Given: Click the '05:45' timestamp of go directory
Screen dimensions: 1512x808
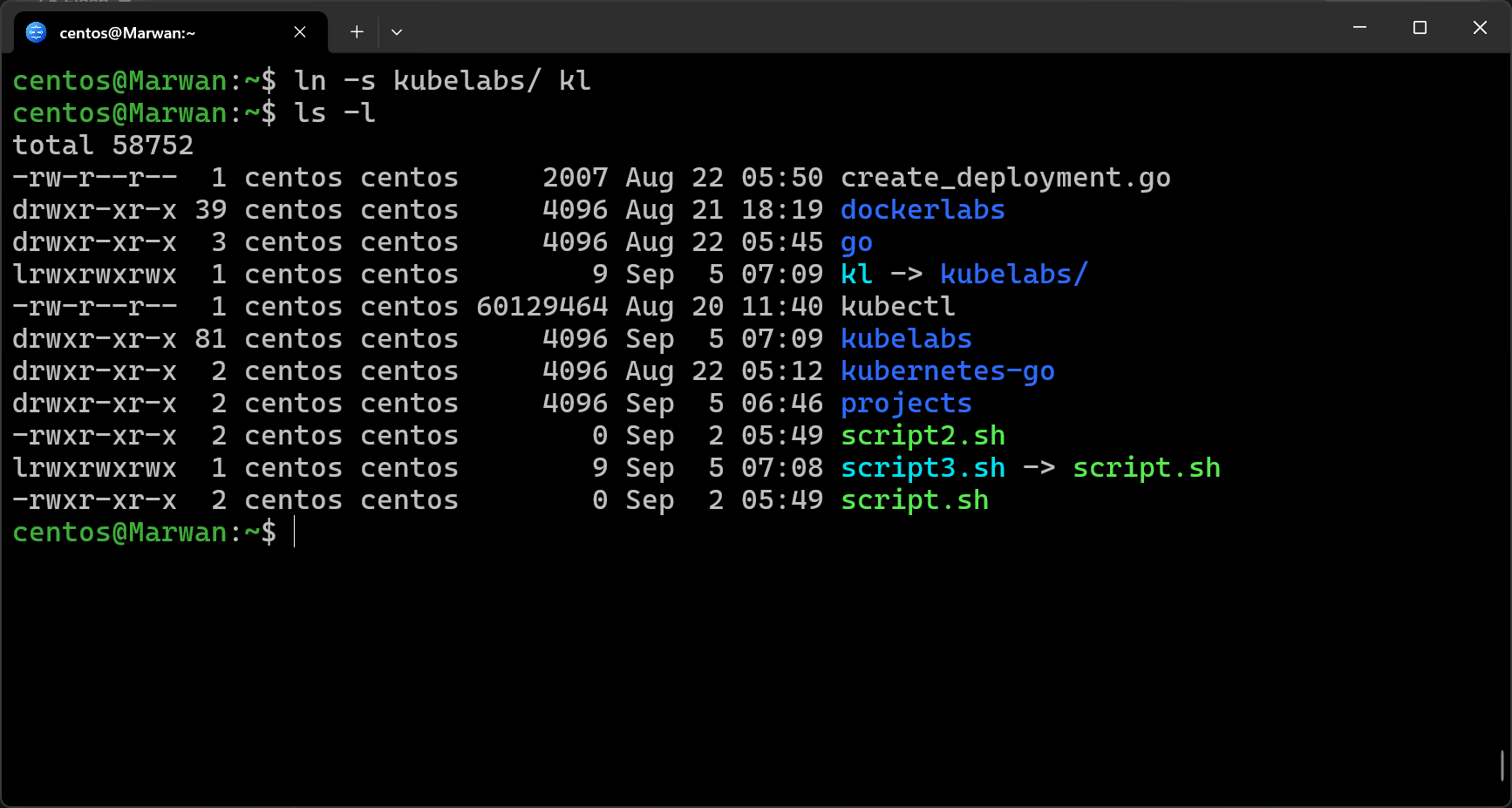Looking at the screenshot, I should 782,242.
